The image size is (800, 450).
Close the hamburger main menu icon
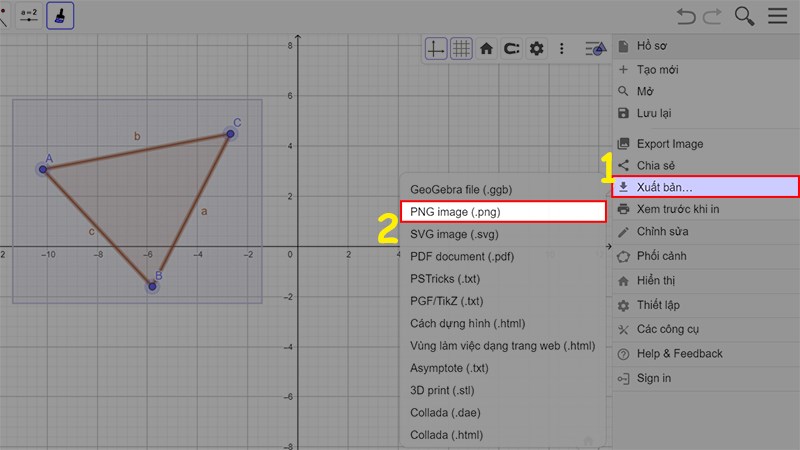[778, 16]
